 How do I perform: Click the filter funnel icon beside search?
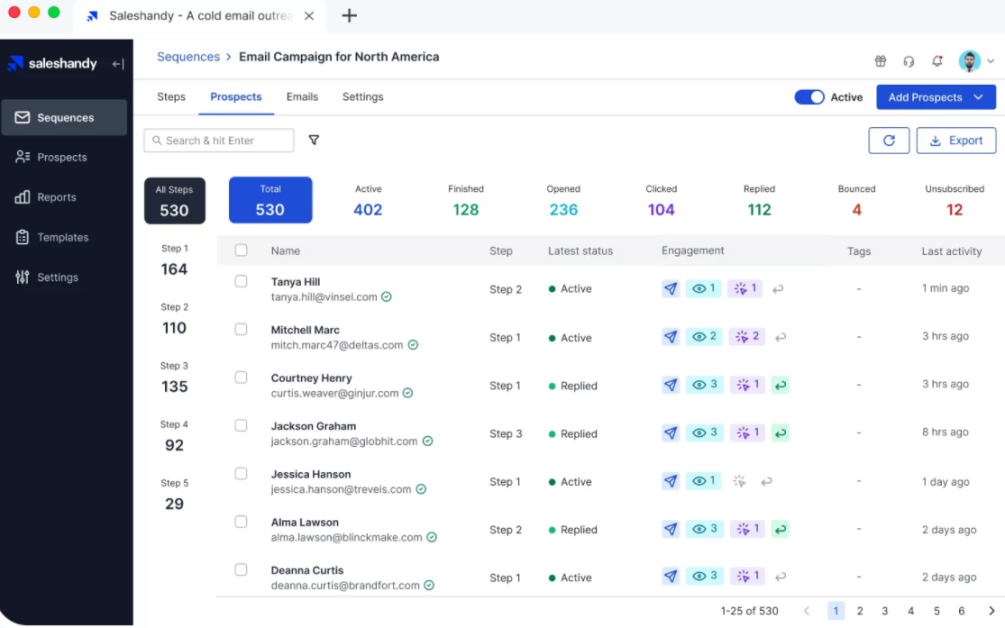pos(314,140)
